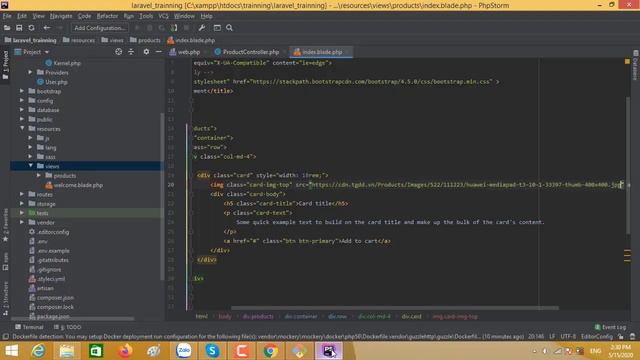Image resolution: width=640 pixels, height=360 pixels.
Task: Click the highlighted build icon in the toolbar
Action: point(174,28)
